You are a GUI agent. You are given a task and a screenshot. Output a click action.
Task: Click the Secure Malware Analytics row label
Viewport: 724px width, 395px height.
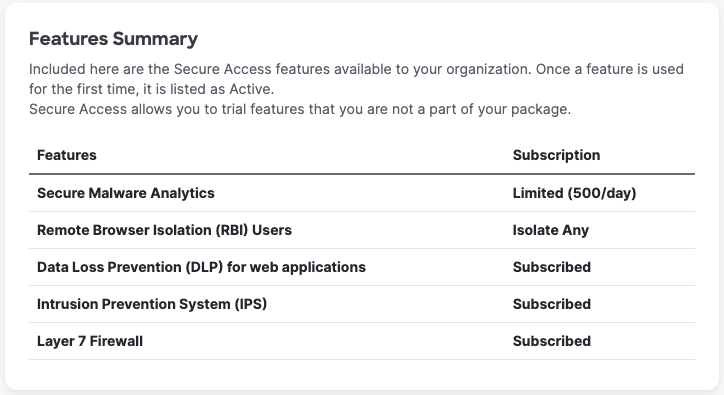coord(126,193)
